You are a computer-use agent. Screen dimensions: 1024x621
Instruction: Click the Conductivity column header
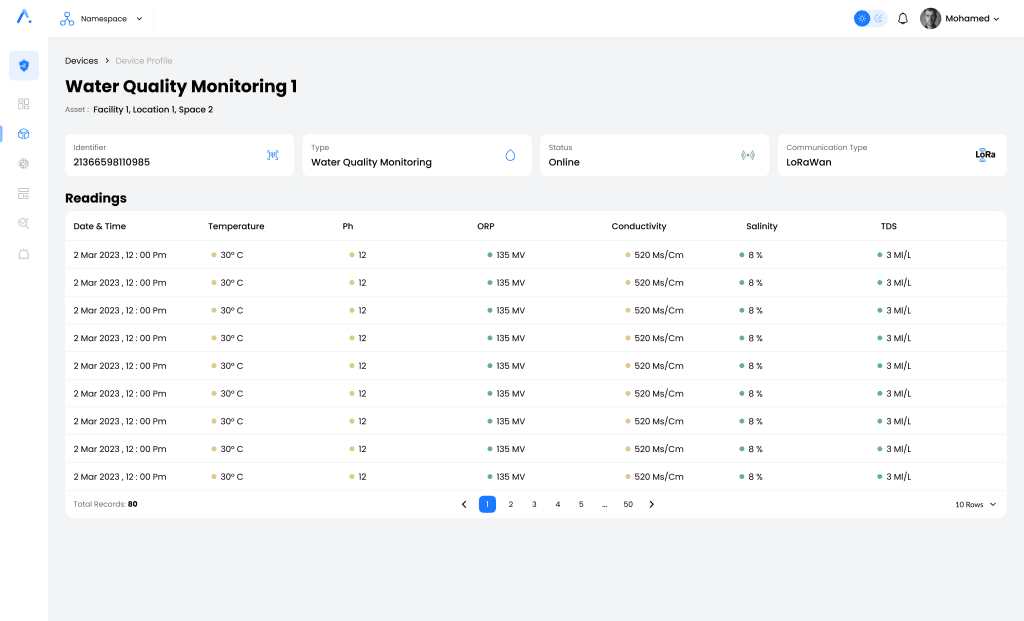coord(639,226)
